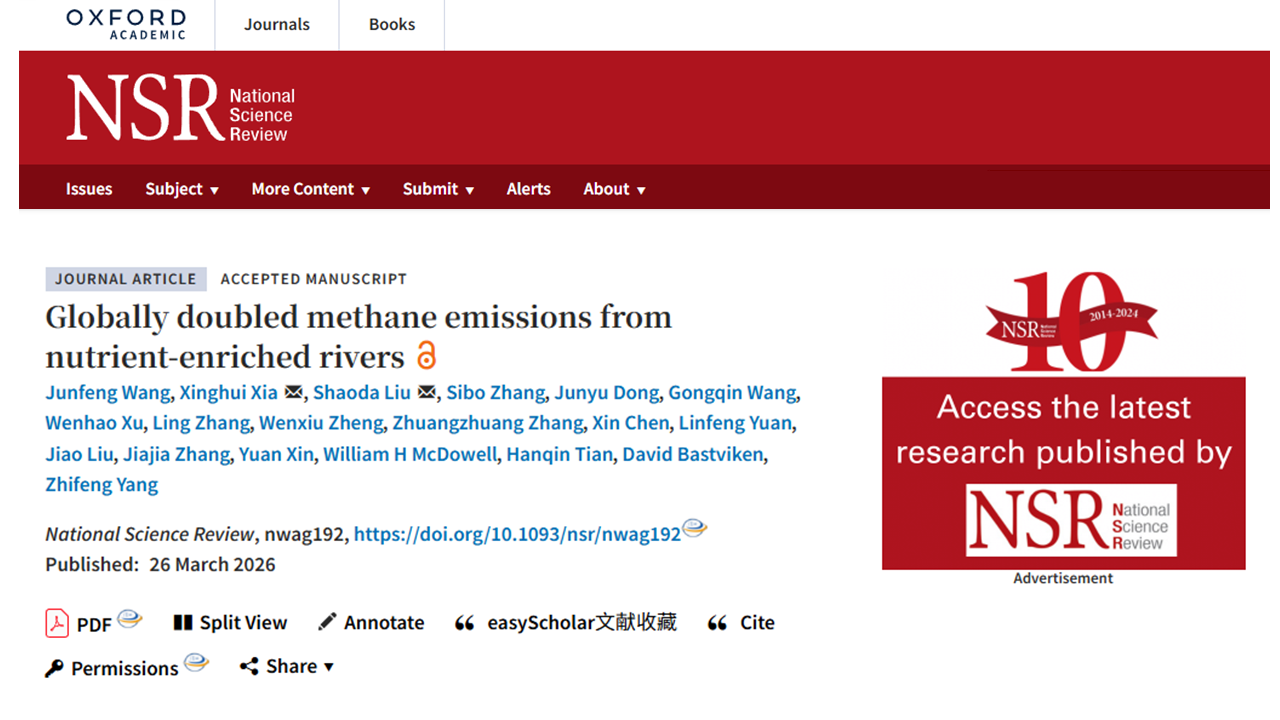Click the Cite quotation icon

click(x=717, y=623)
